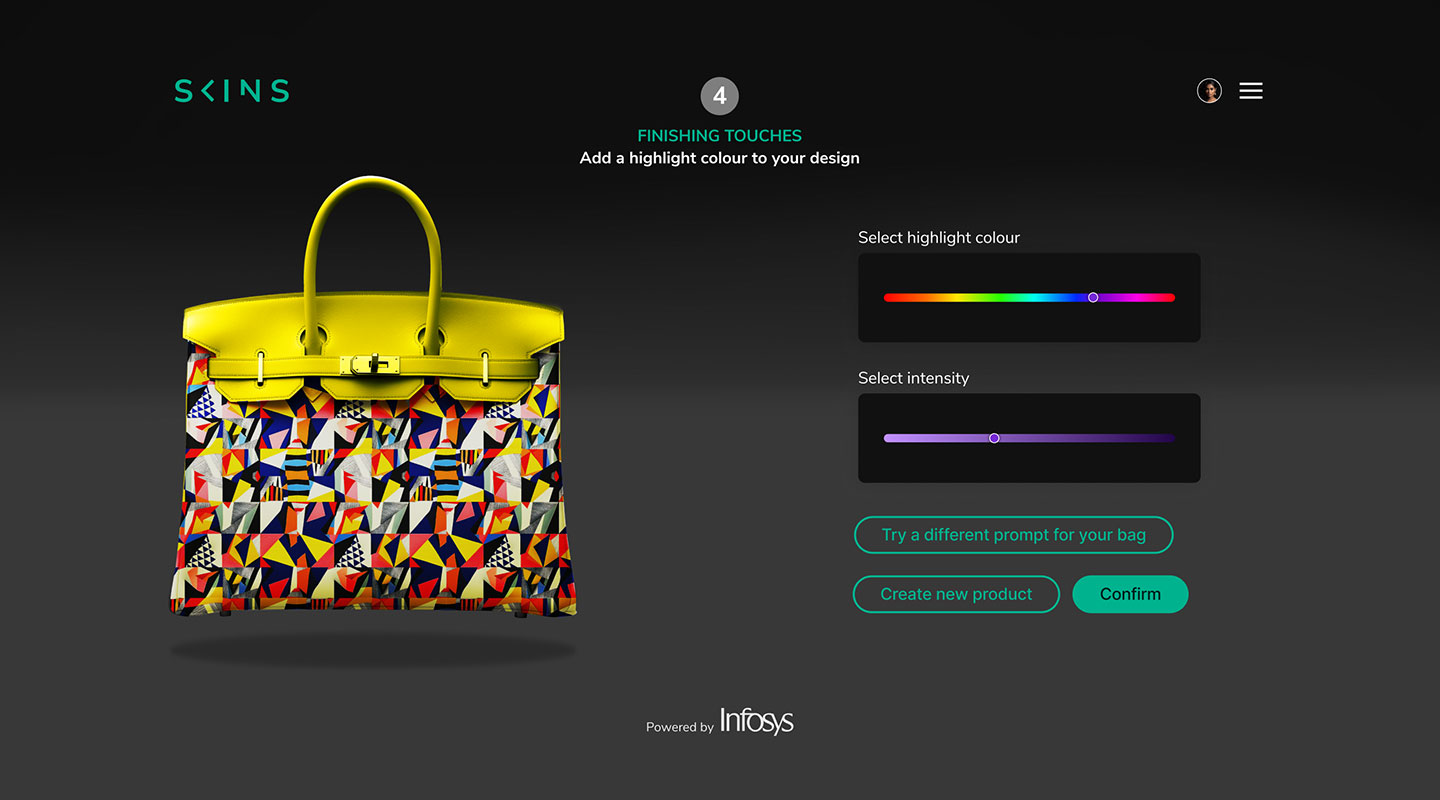
Task: Open the hamburger menu icon
Action: 1251,91
